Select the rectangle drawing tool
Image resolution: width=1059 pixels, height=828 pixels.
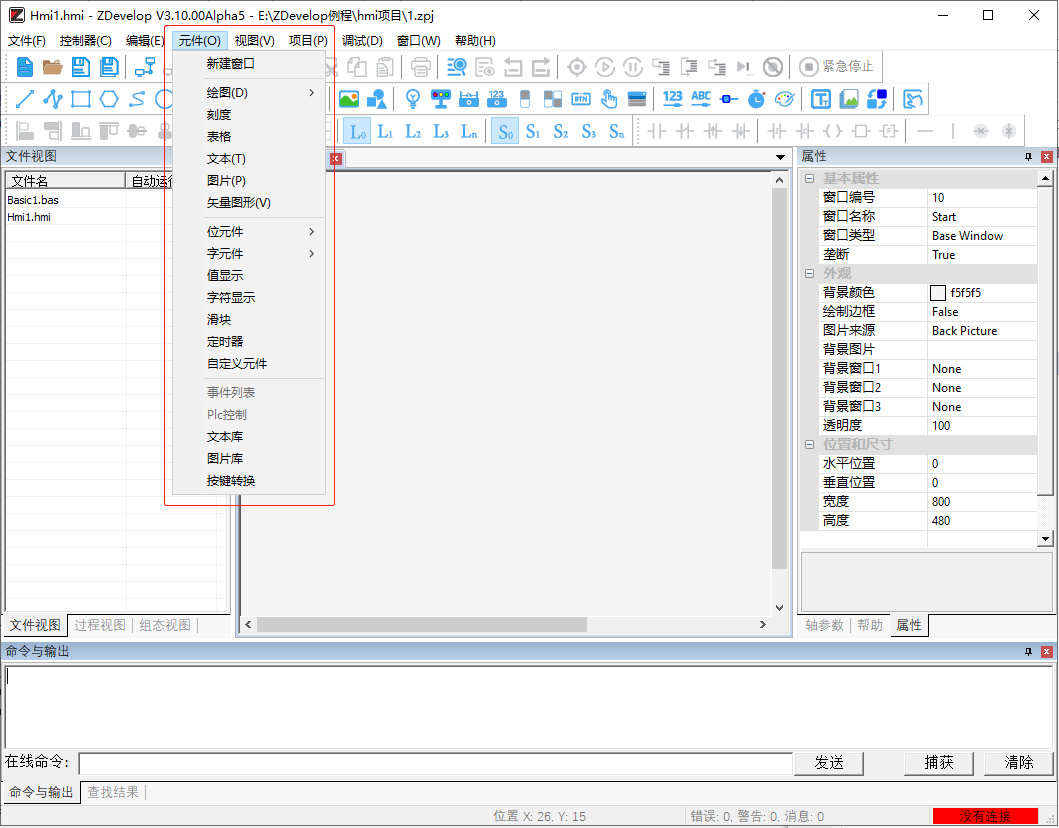tap(79, 98)
